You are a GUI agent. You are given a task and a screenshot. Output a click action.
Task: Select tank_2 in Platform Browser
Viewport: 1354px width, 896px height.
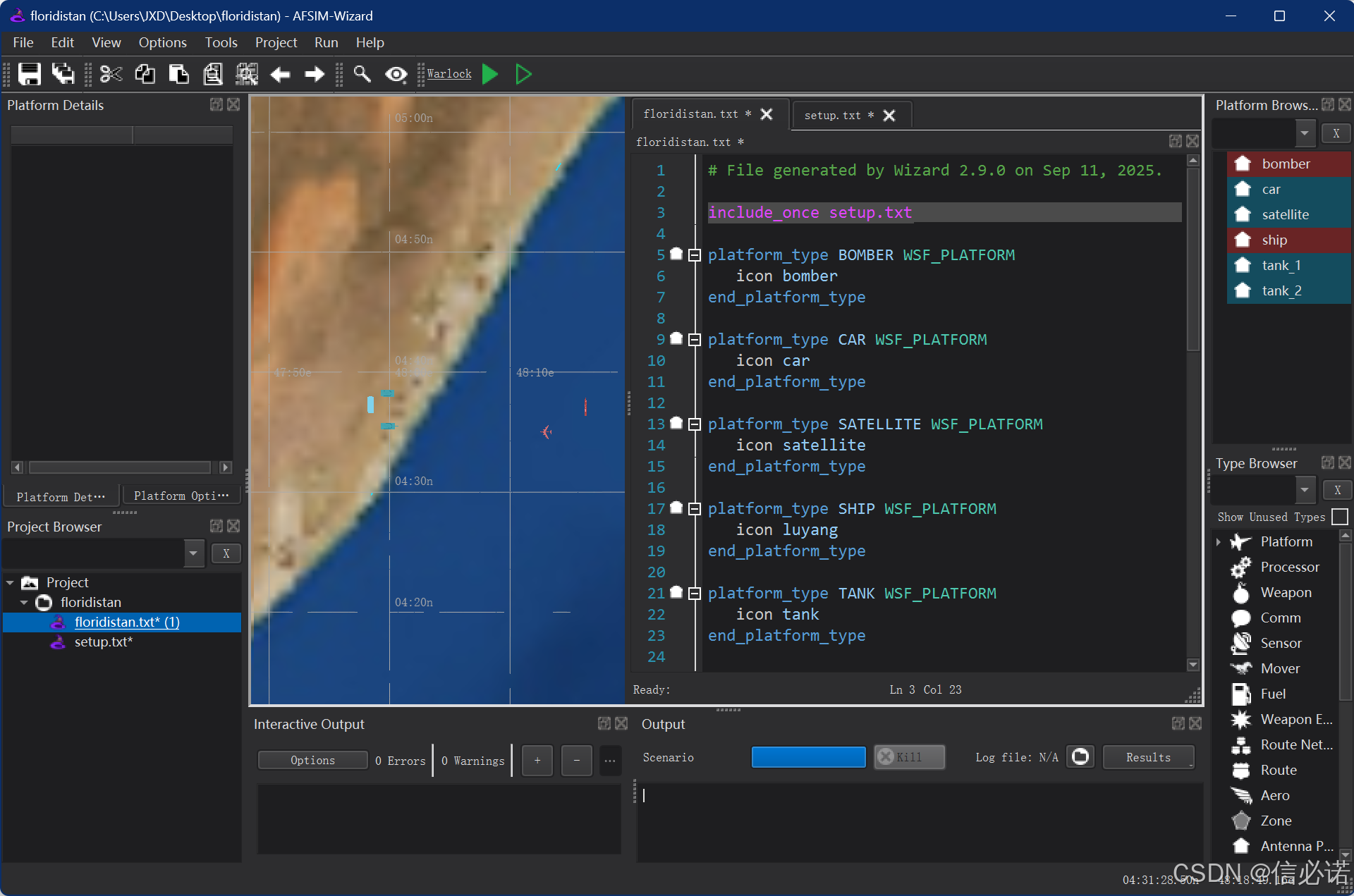coord(1288,291)
